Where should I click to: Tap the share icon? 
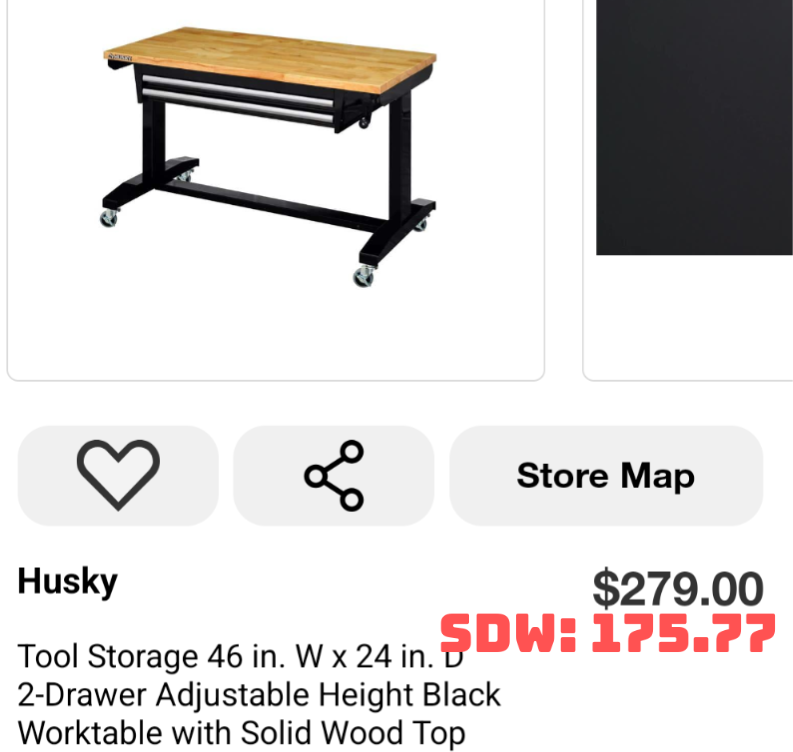[334, 475]
